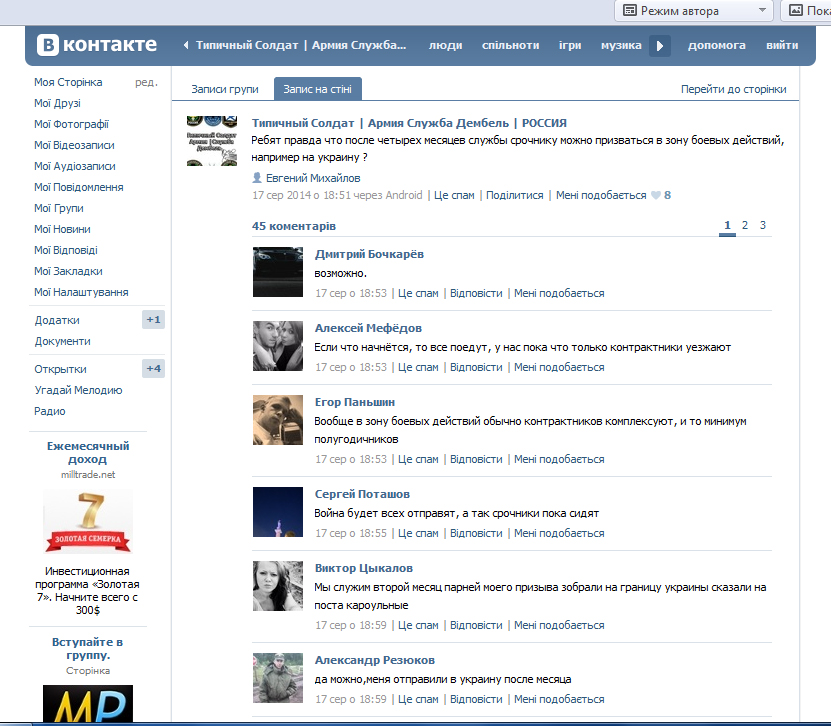Open Мої Фотографії in sidebar

72,124
